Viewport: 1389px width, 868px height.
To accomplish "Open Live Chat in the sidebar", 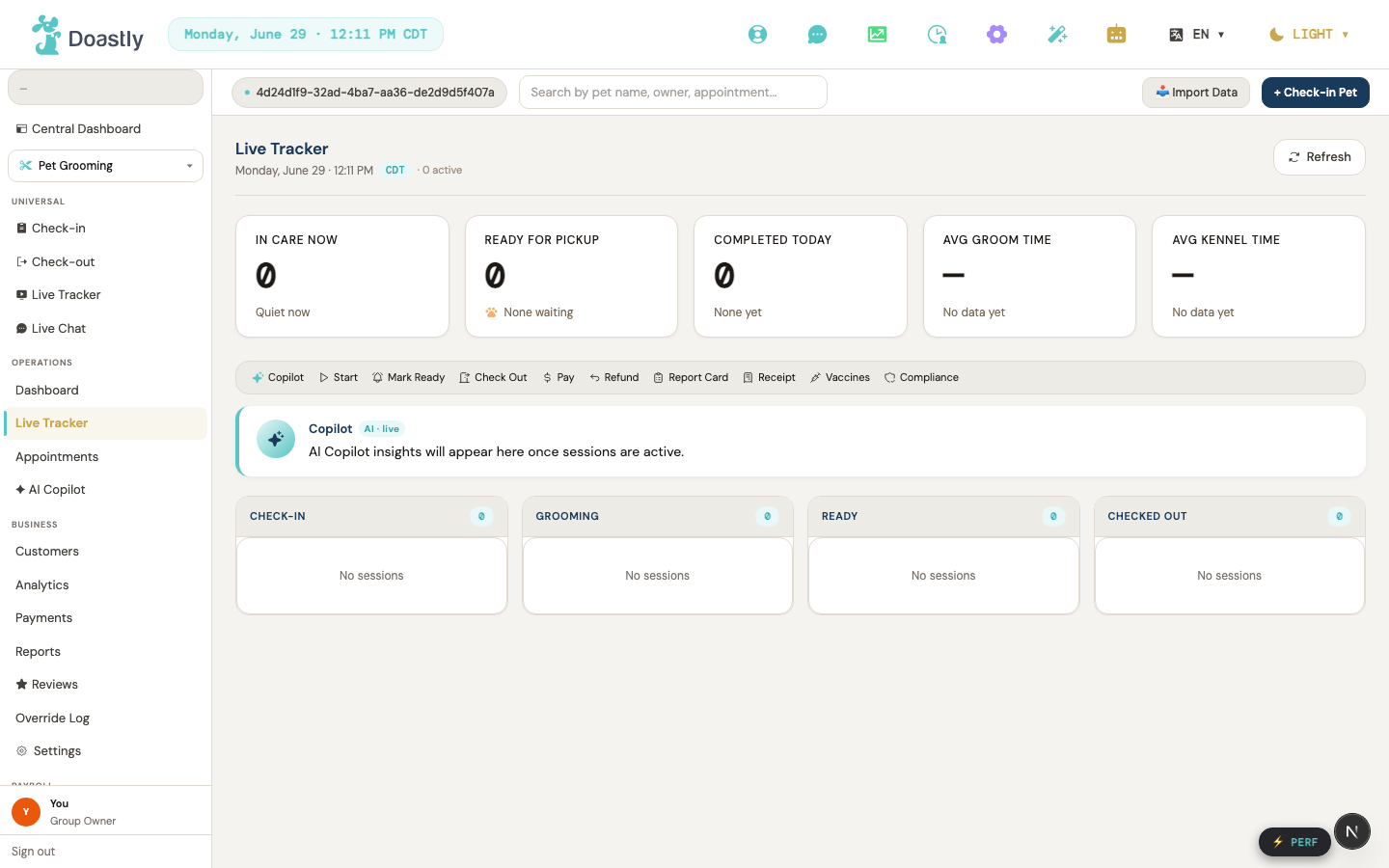I will (106, 329).
